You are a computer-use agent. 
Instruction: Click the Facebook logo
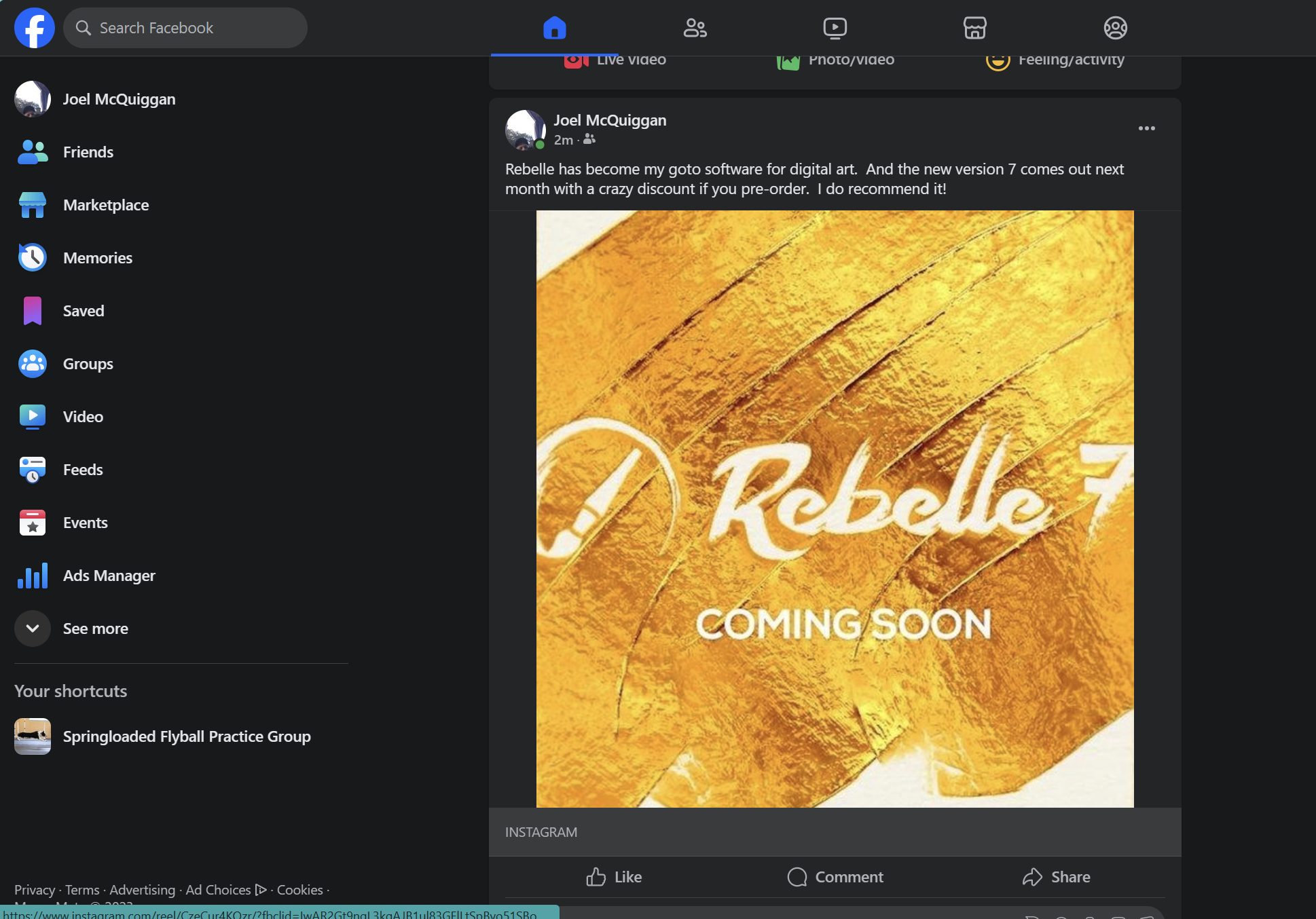tap(35, 28)
